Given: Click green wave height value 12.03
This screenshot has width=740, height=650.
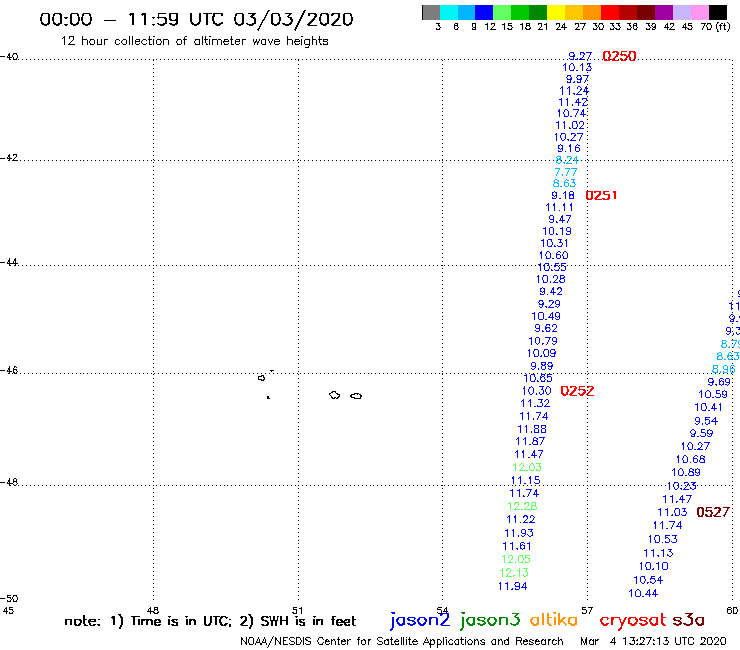Looking at the screenshot, I should [x=527, y=467].
